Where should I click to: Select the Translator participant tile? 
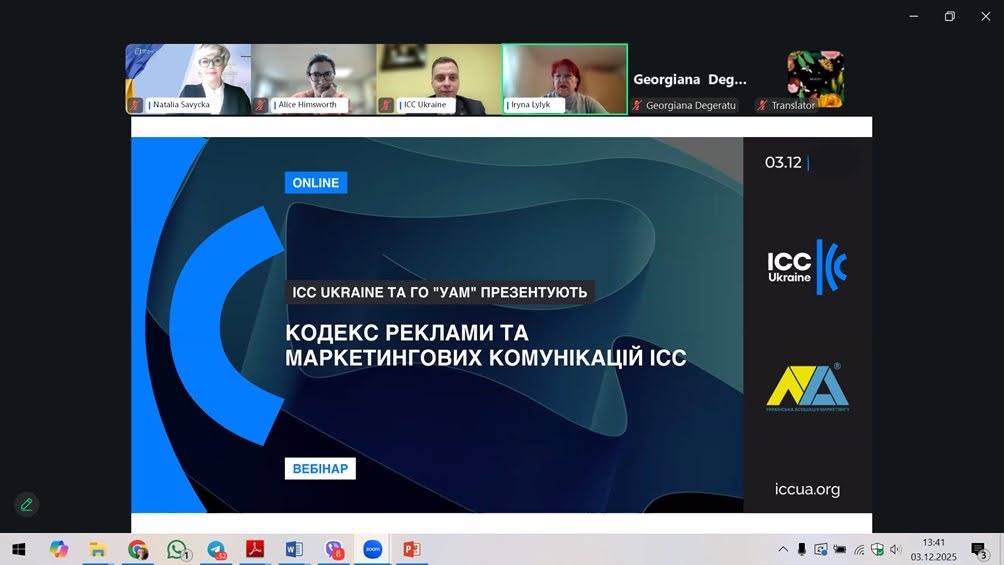click(815, 79)
